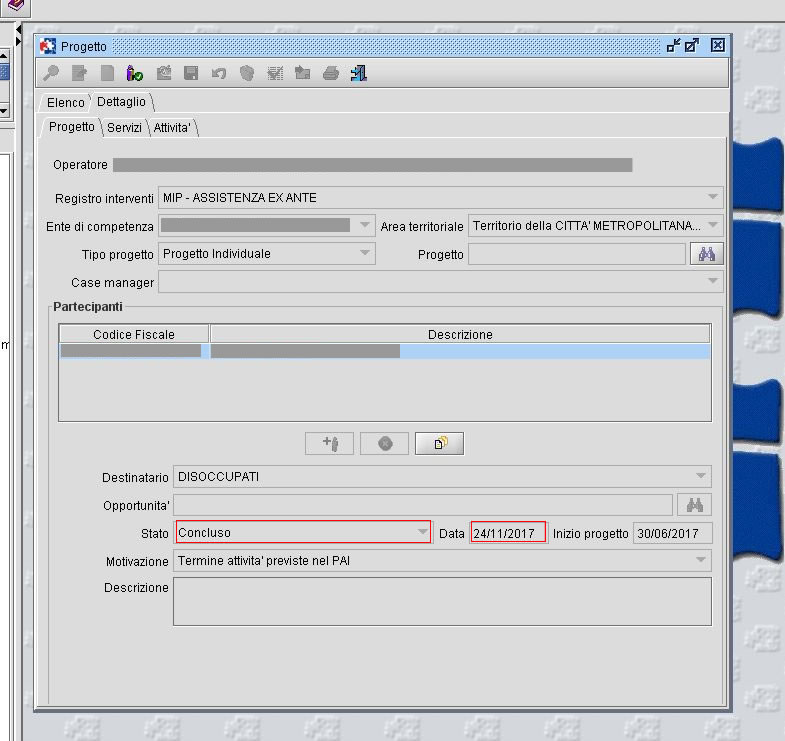
Task: Switch to the Dettaglio tab
Action: click(122, 102)
